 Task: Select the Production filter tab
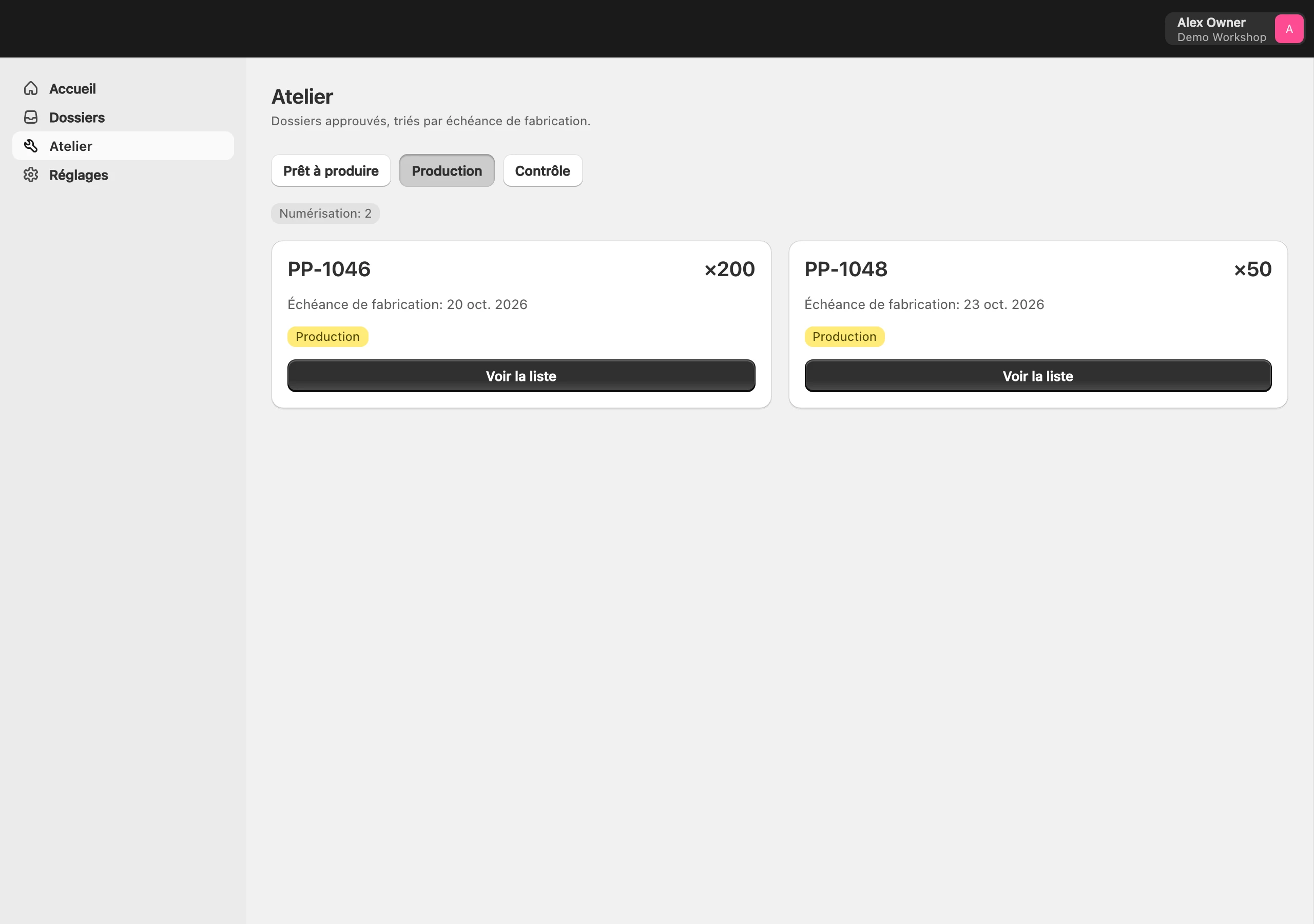(x=447, y=170)
